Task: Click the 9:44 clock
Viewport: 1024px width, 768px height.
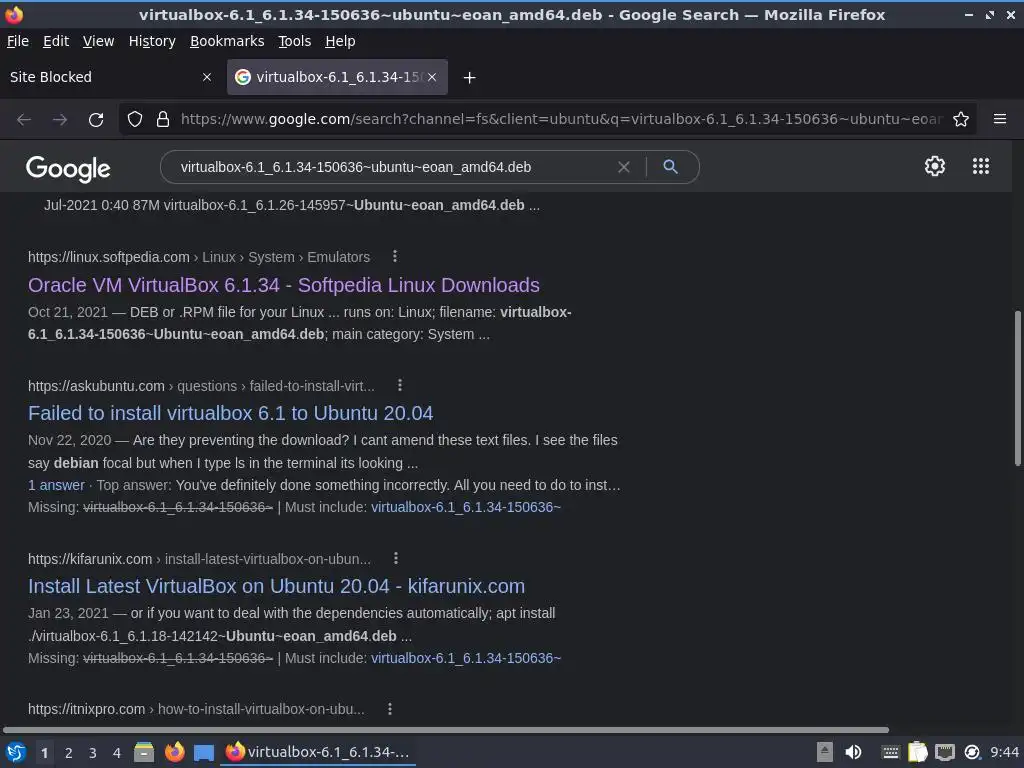Action: pos(1004,752)
